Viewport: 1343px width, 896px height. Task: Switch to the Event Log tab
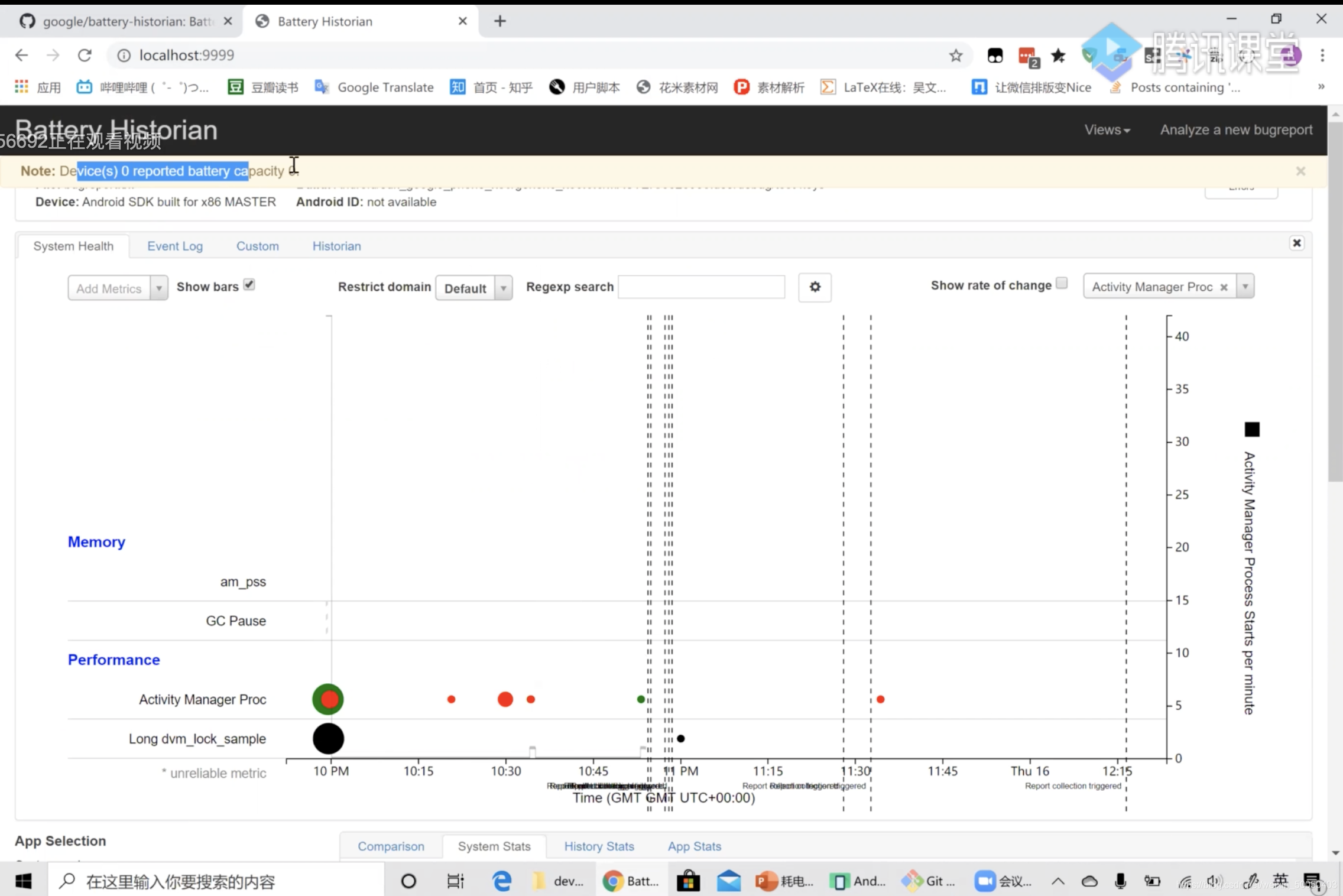coord(175,246)
